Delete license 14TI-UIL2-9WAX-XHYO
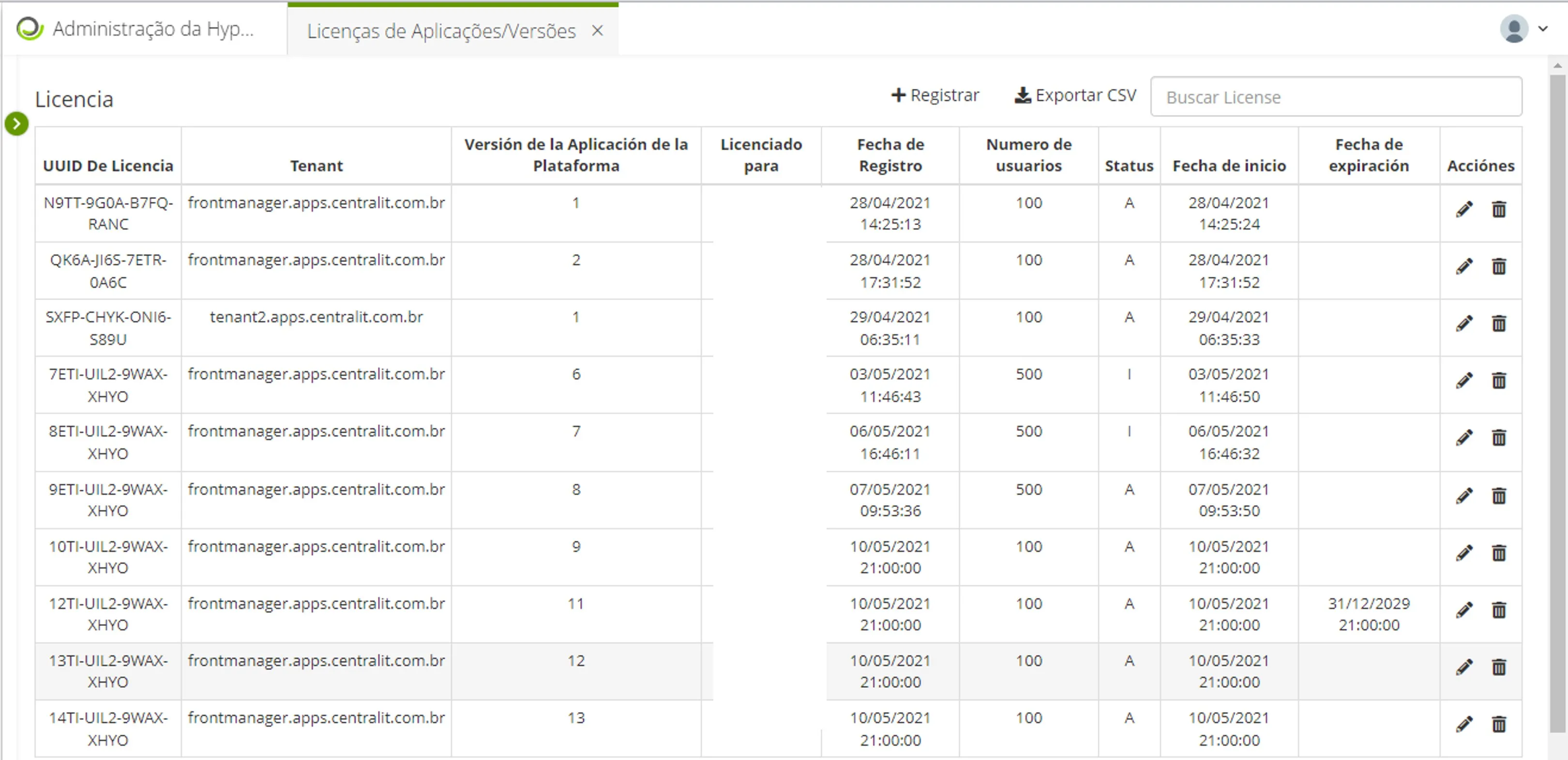Viewport: 1568px width, 760px height. tap(1499, 724)
